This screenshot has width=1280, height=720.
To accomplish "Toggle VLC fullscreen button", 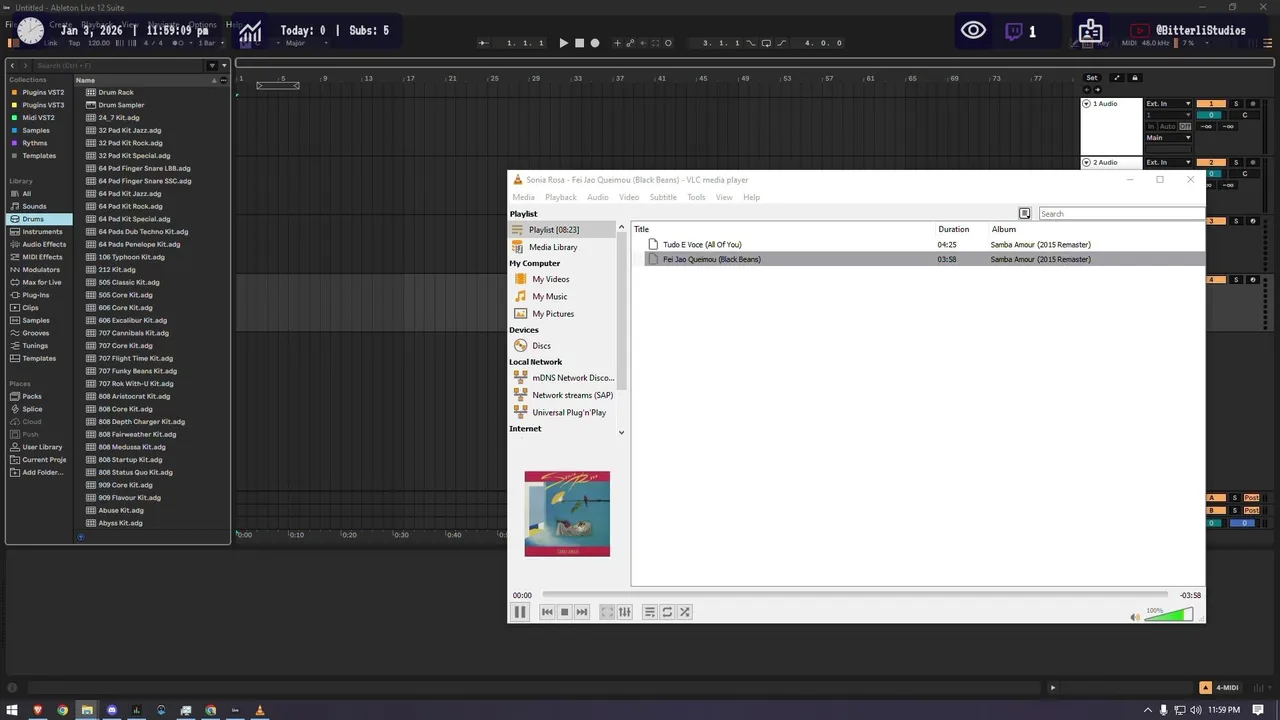I will pos(607,612).
